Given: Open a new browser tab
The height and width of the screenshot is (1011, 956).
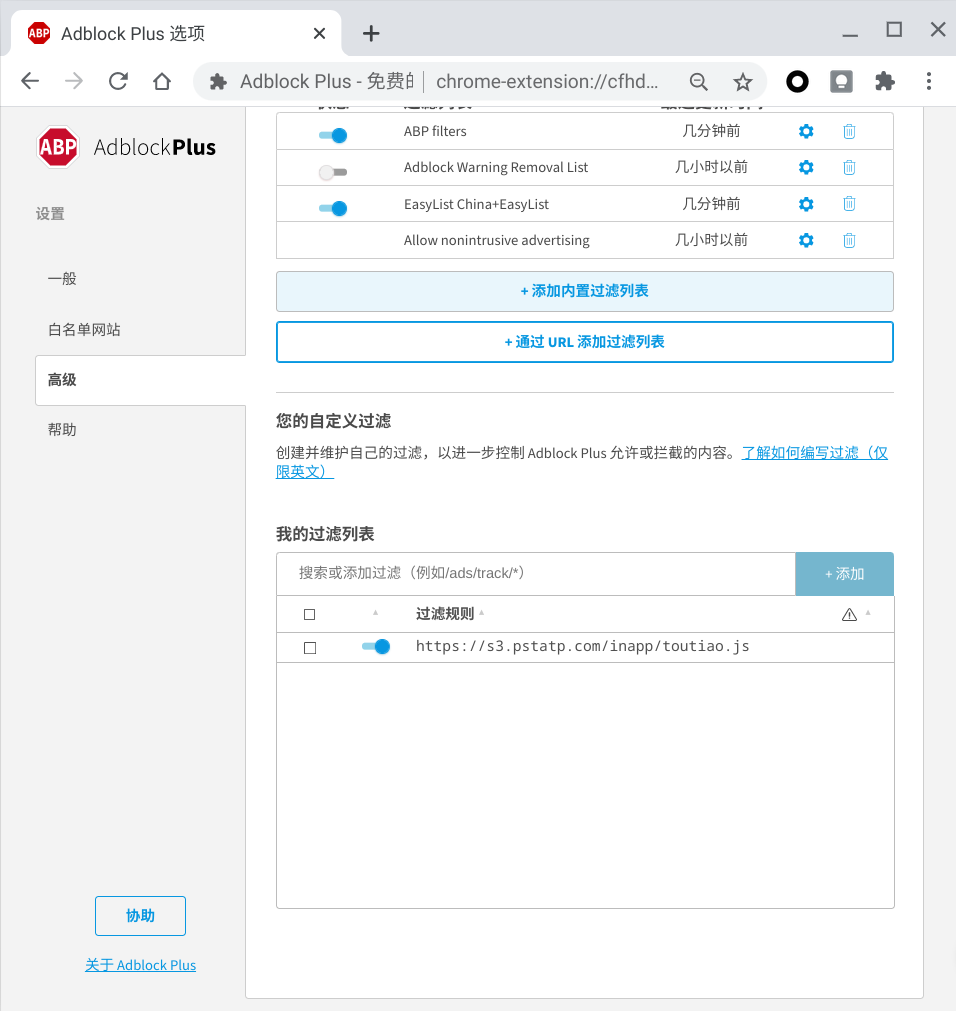Looking at the screenshot, I should 371,34.
